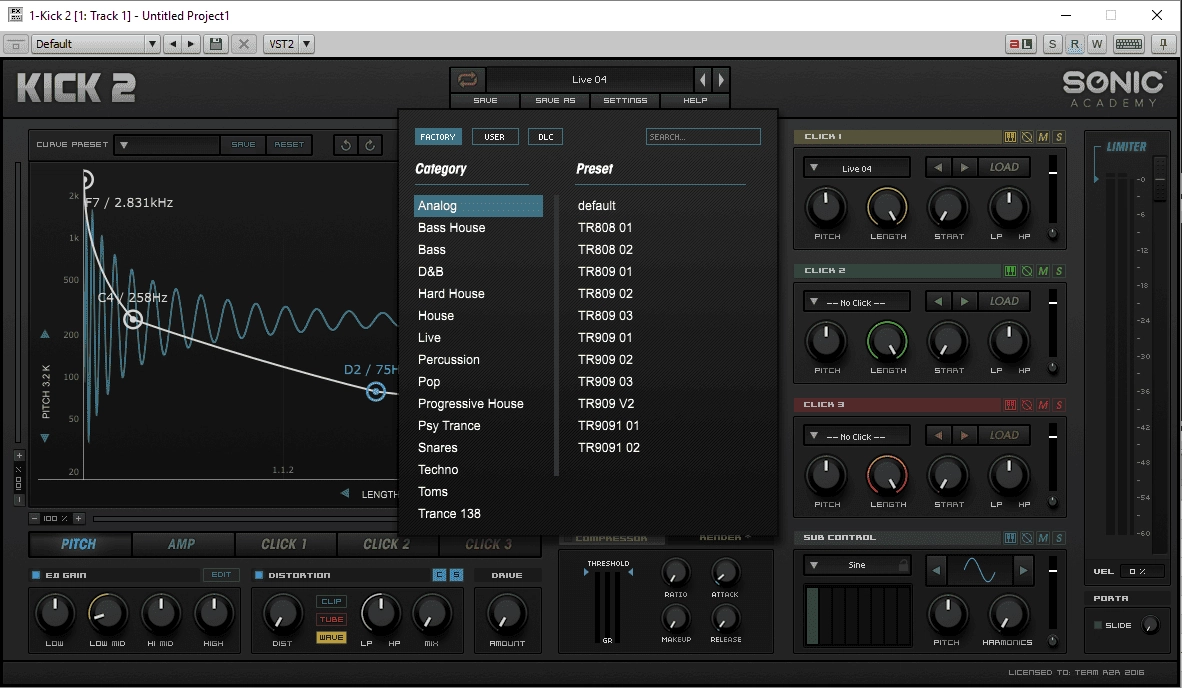The width and height of the screenshot is (1182, 688).
Task: Click the zoom out minus beside 100 %
Action: tap(35, 518)
